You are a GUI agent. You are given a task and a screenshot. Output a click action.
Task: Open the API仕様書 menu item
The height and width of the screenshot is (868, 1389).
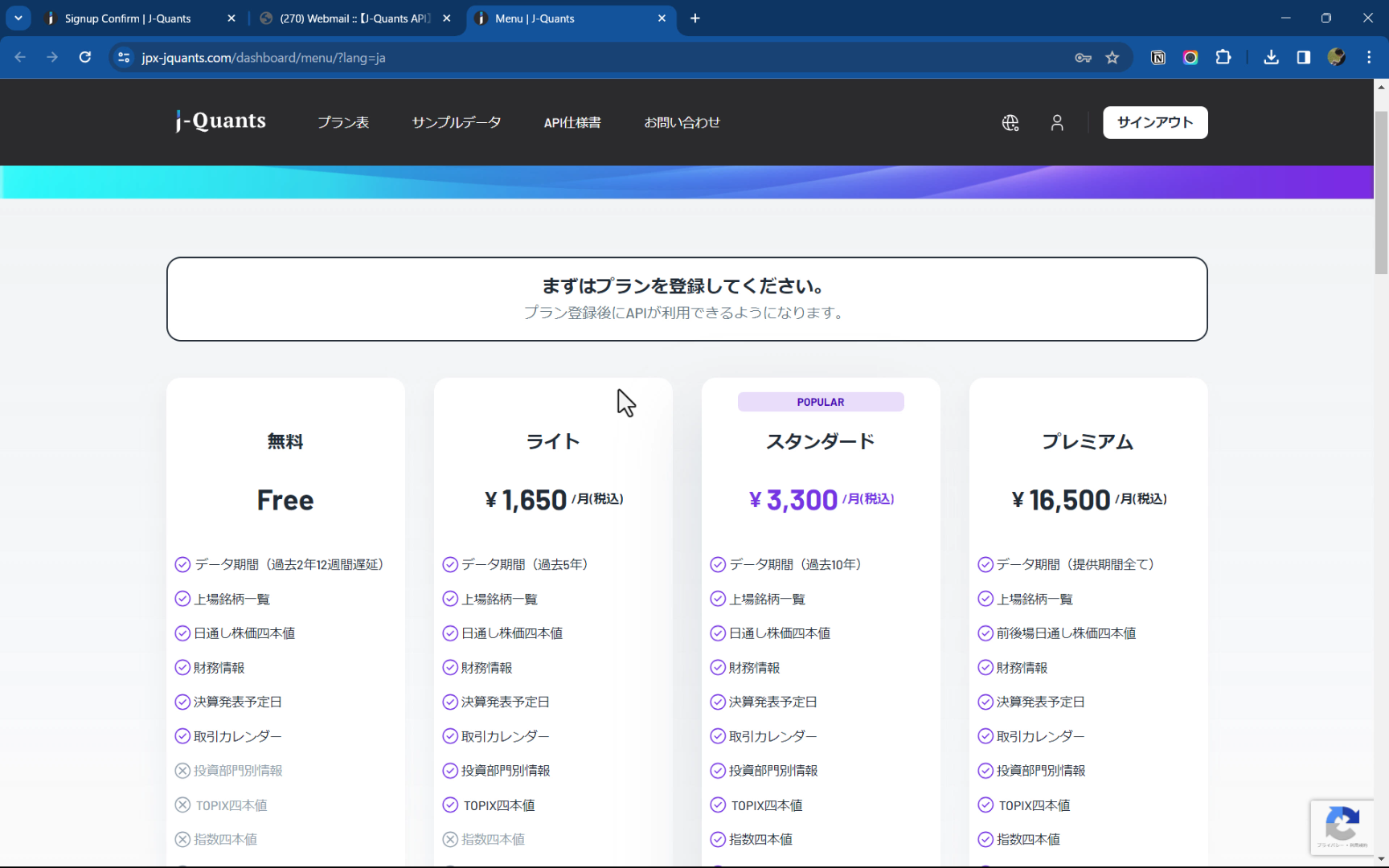click(572, 122)
